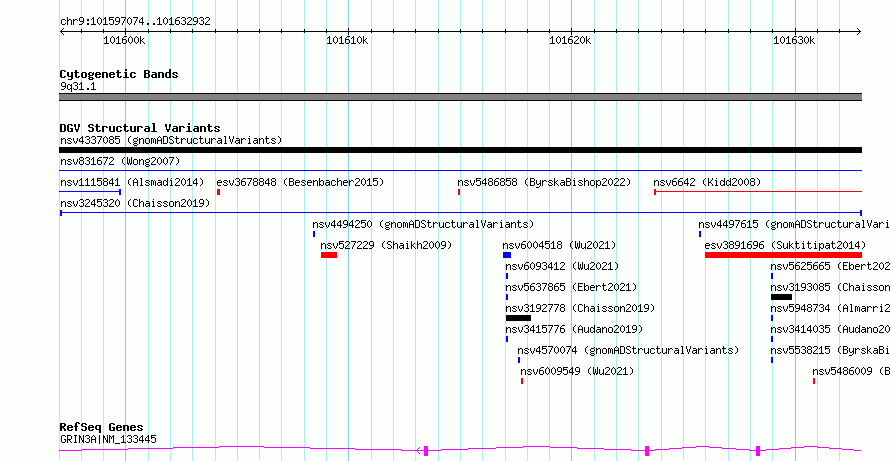This screenshot has width=890, height=461.
Task: Click the first magenta GRIN3A exon block
Action: 426,451
